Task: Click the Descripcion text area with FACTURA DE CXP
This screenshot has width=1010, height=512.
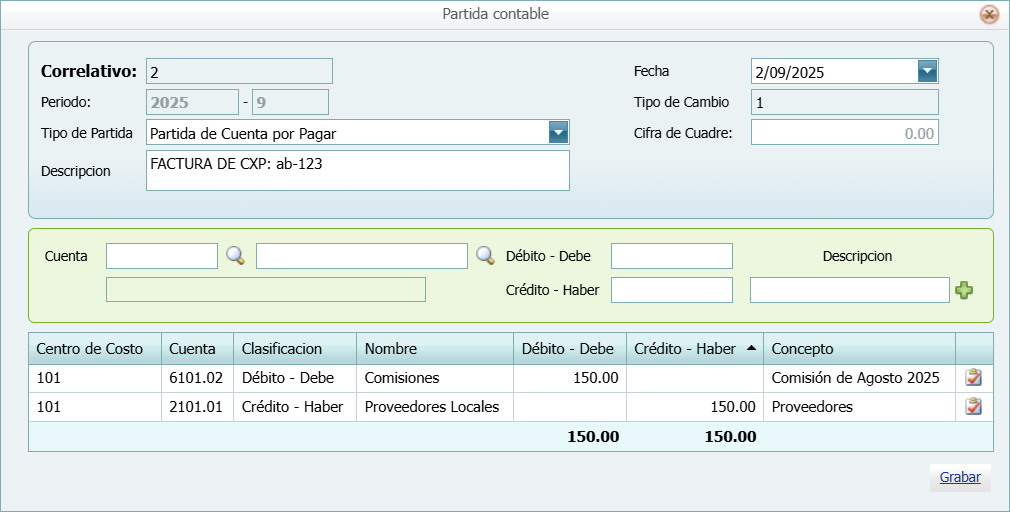Action: click(x=357, y=171)
